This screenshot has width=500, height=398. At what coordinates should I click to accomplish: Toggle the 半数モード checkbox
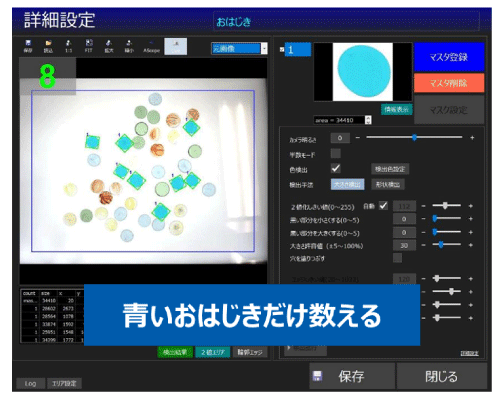(336, 154)
